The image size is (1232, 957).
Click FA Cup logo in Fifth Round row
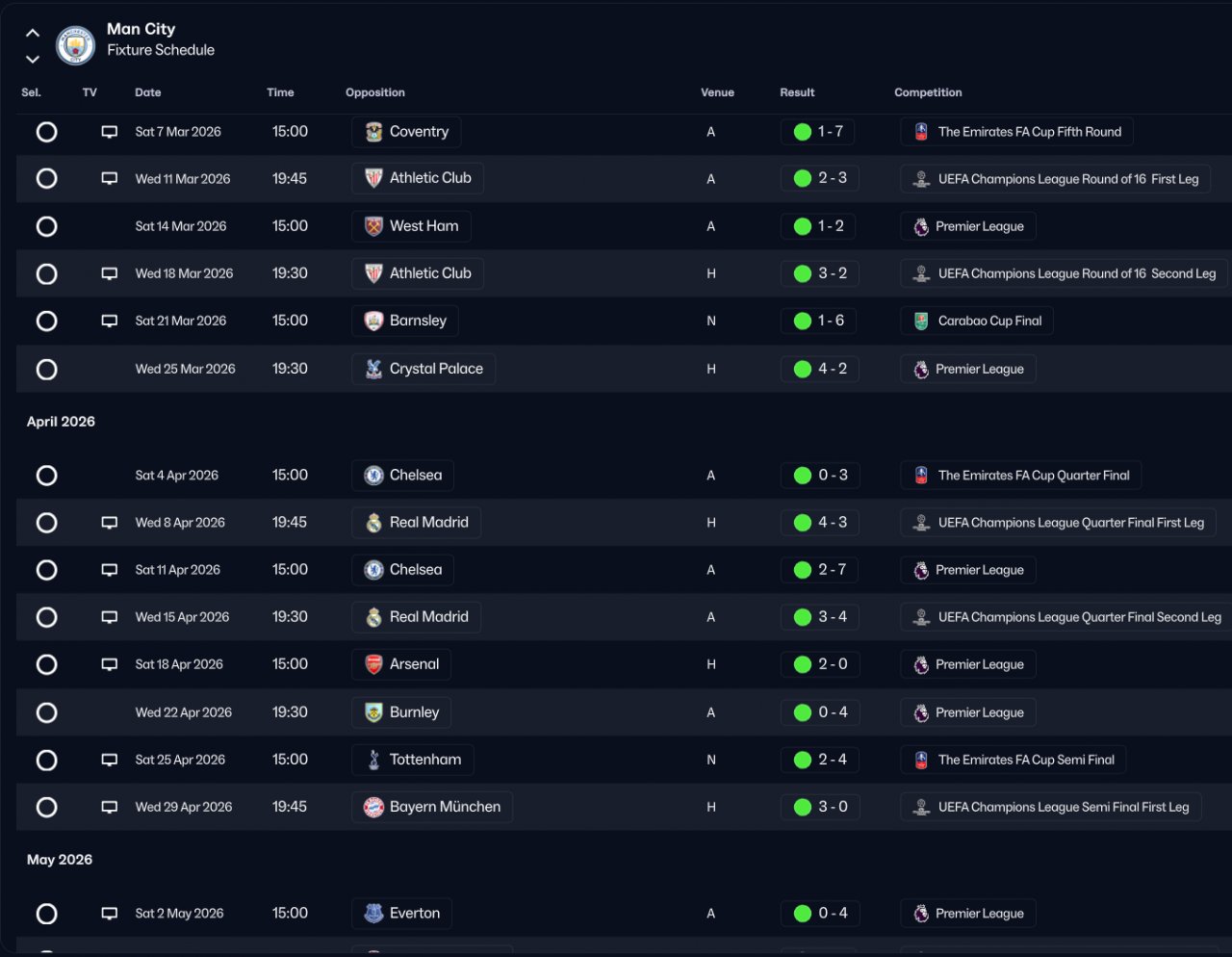click(x=921, y=132)
